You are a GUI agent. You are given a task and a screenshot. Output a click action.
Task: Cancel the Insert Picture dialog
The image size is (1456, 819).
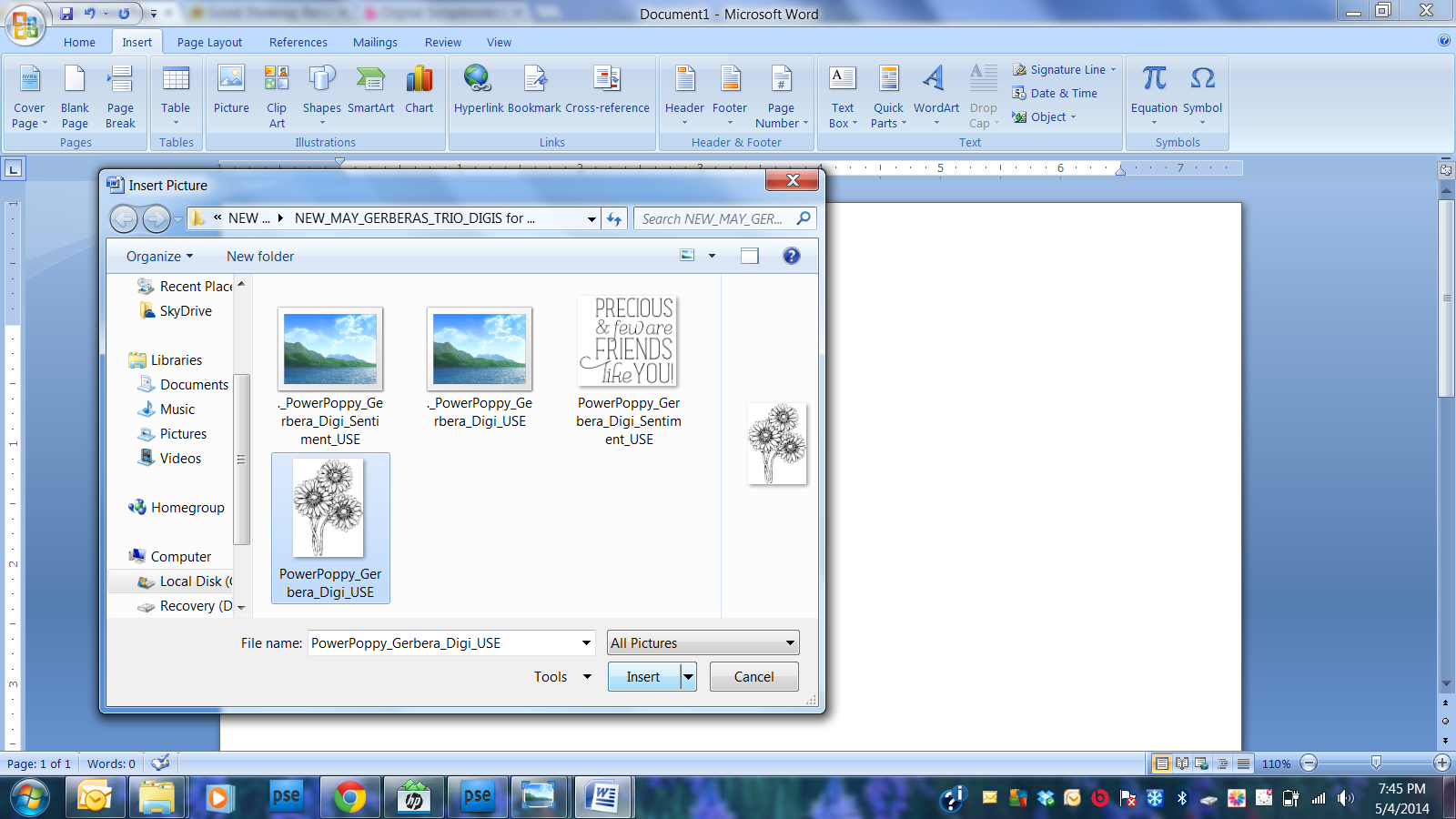pos(754,676)
